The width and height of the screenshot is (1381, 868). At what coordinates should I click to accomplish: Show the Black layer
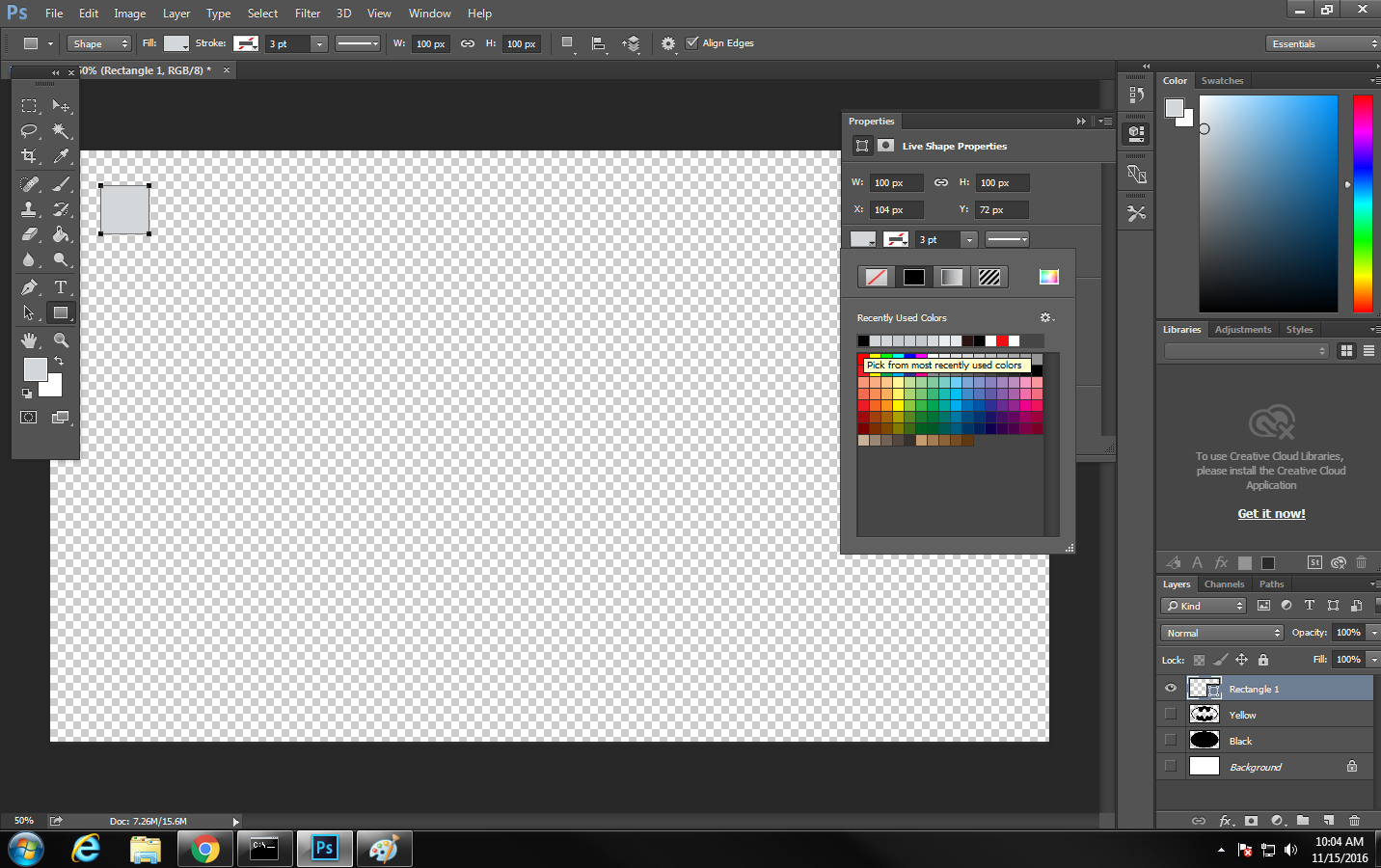point(1171,740)
